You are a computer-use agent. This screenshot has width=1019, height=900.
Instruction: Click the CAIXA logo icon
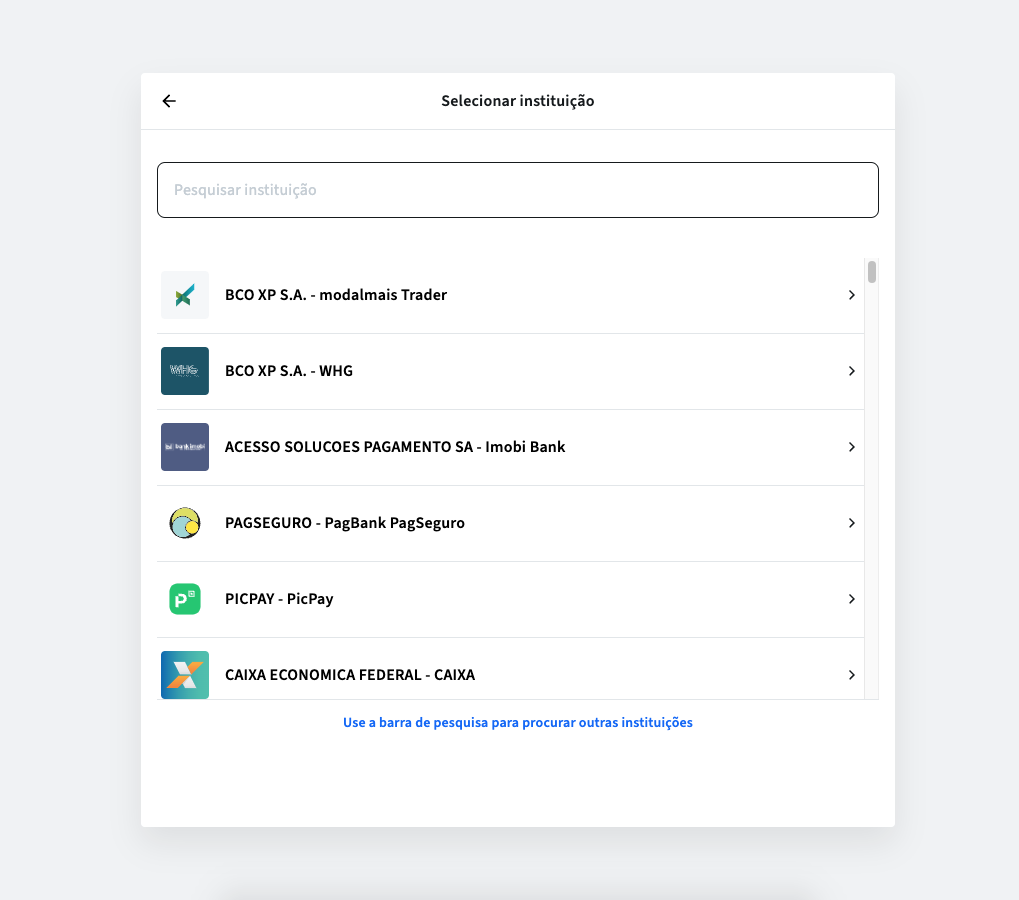pos(185,675)
